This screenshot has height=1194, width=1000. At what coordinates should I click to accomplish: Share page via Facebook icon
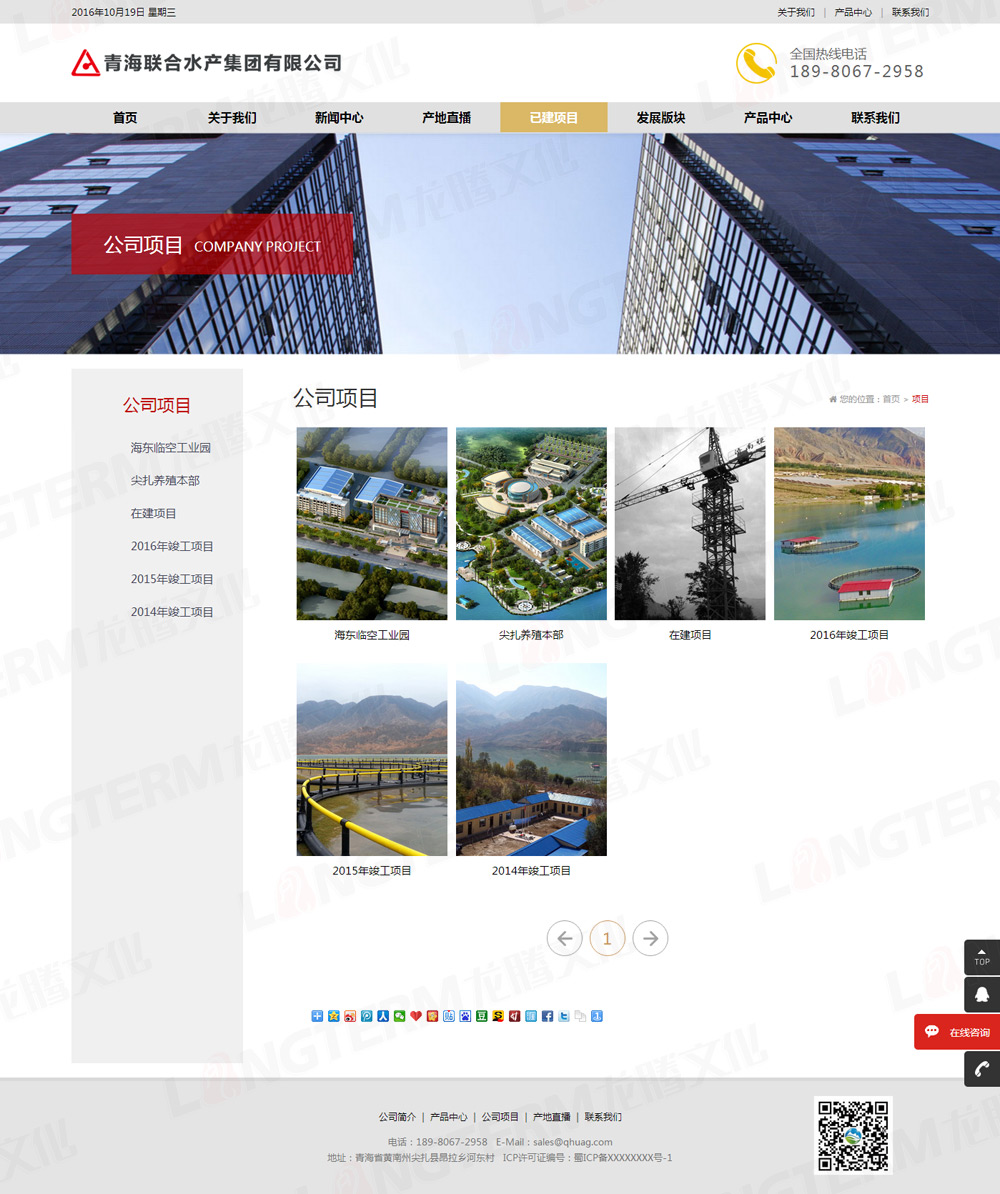pos(547,1016)
